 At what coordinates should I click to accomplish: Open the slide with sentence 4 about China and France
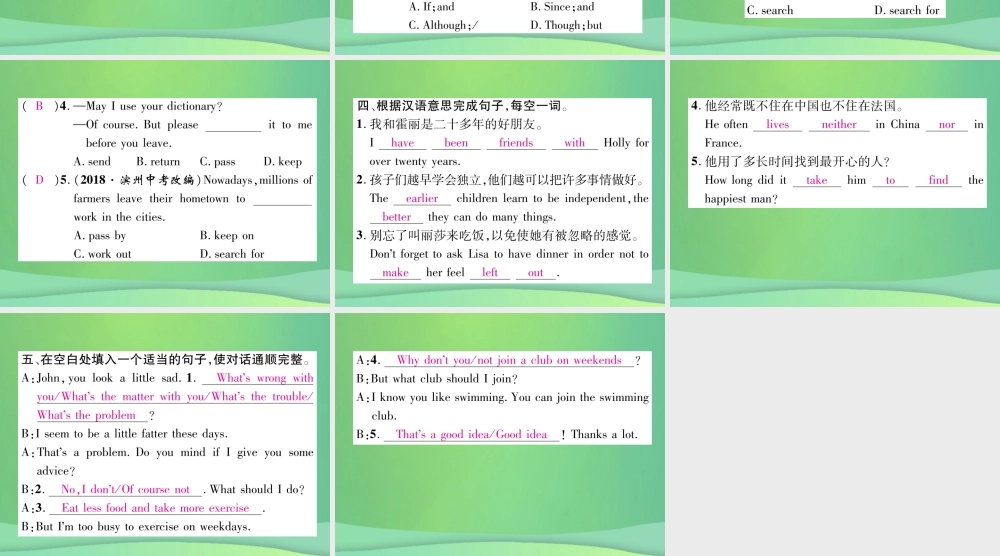[x=835, y=184]
